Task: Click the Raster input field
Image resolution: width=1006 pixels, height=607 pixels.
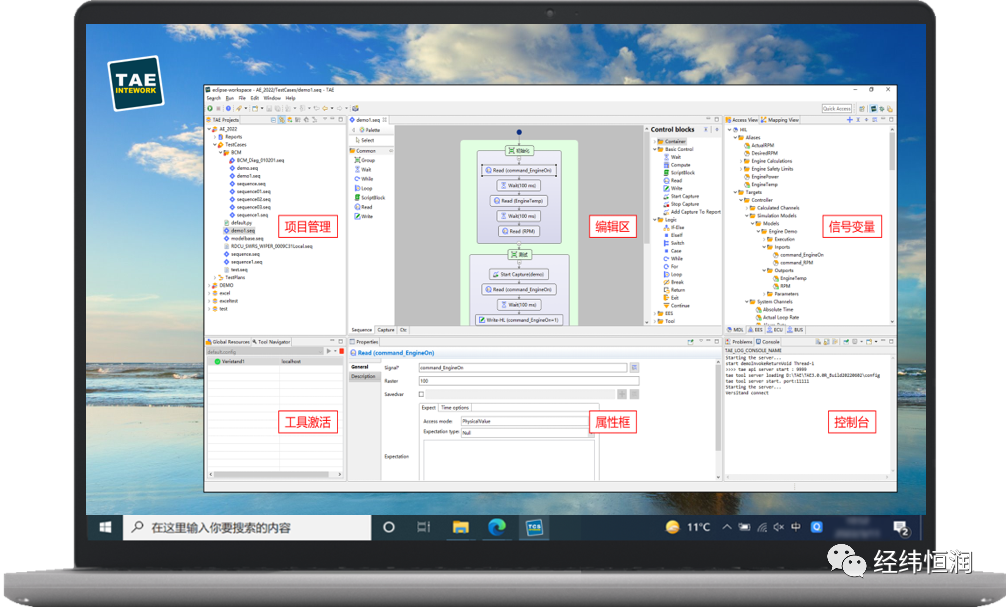Action: click(x=529, y=381)
